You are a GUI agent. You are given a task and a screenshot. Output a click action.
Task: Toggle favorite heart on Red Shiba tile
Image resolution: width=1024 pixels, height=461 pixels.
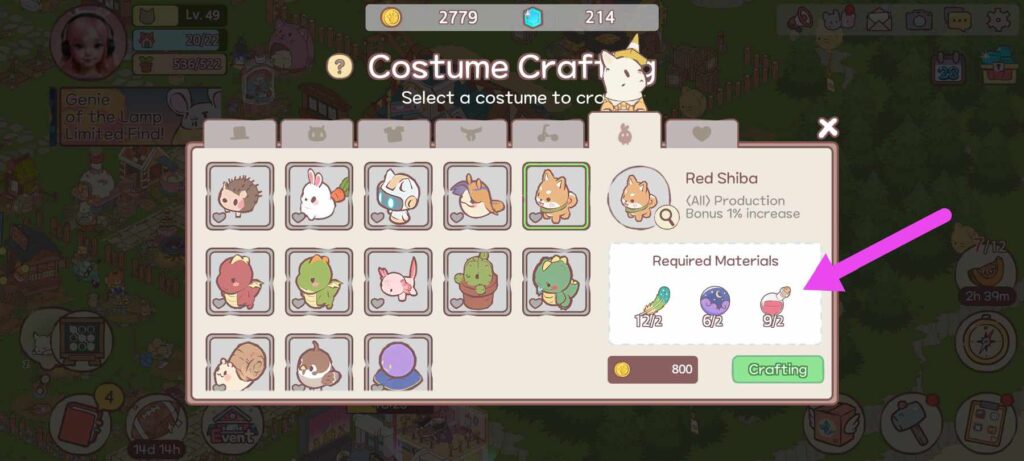click(535, 217)
